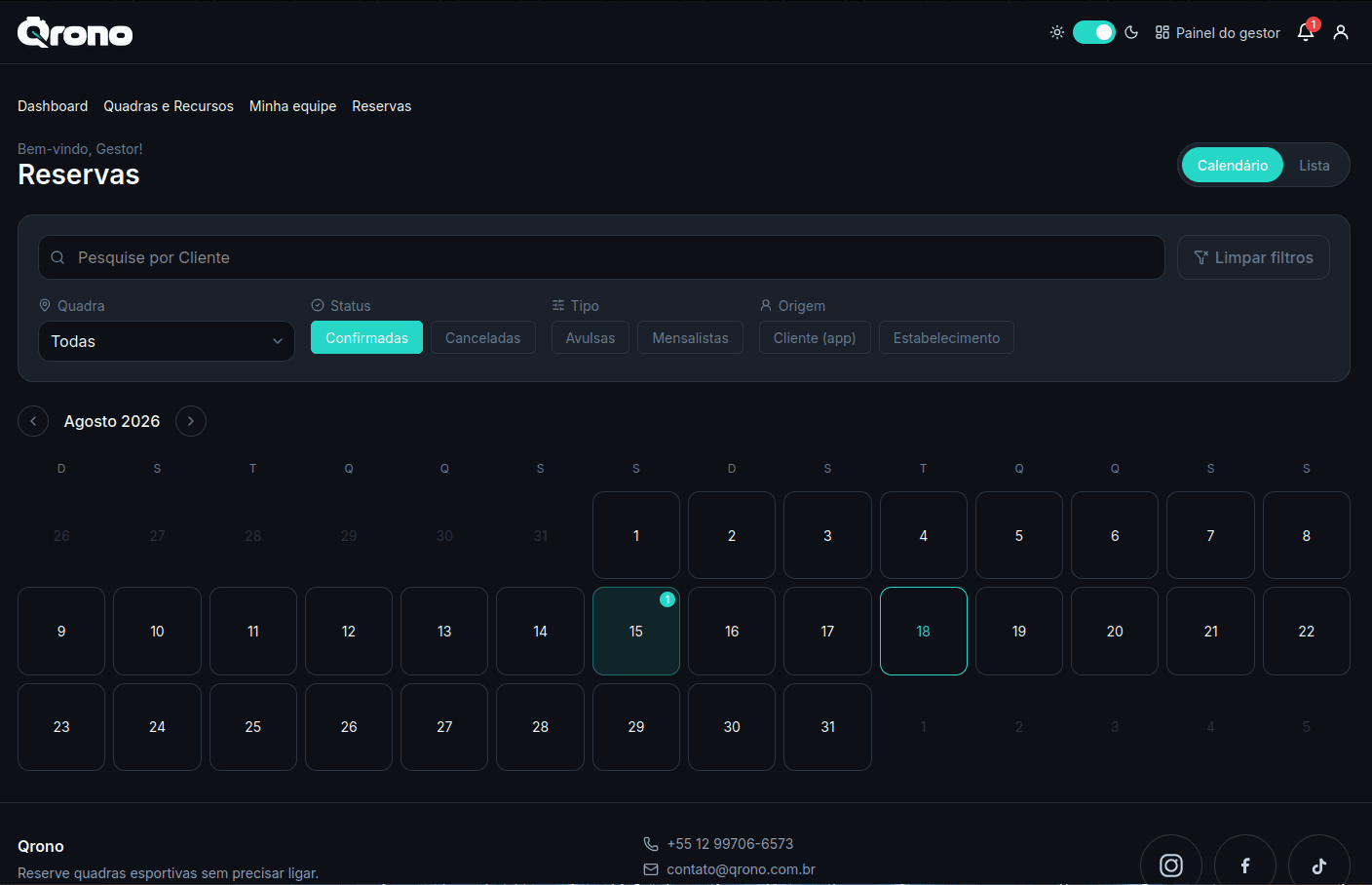Select day 15 with reservation badge
The width and height of the screenshot is (1372, 885).
coord(636,631)
